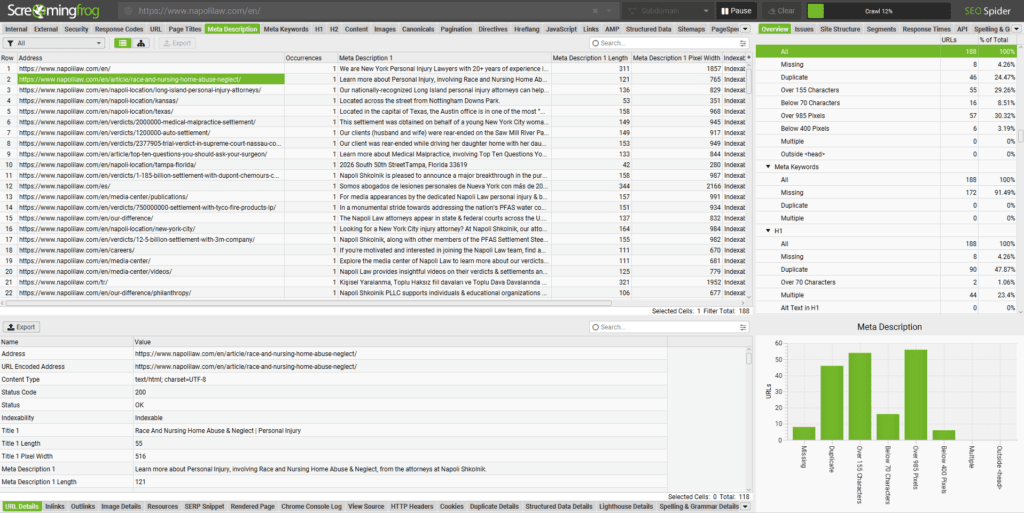
Task: Open the SERP Snippet bottom tab
Action: point(204,506)
